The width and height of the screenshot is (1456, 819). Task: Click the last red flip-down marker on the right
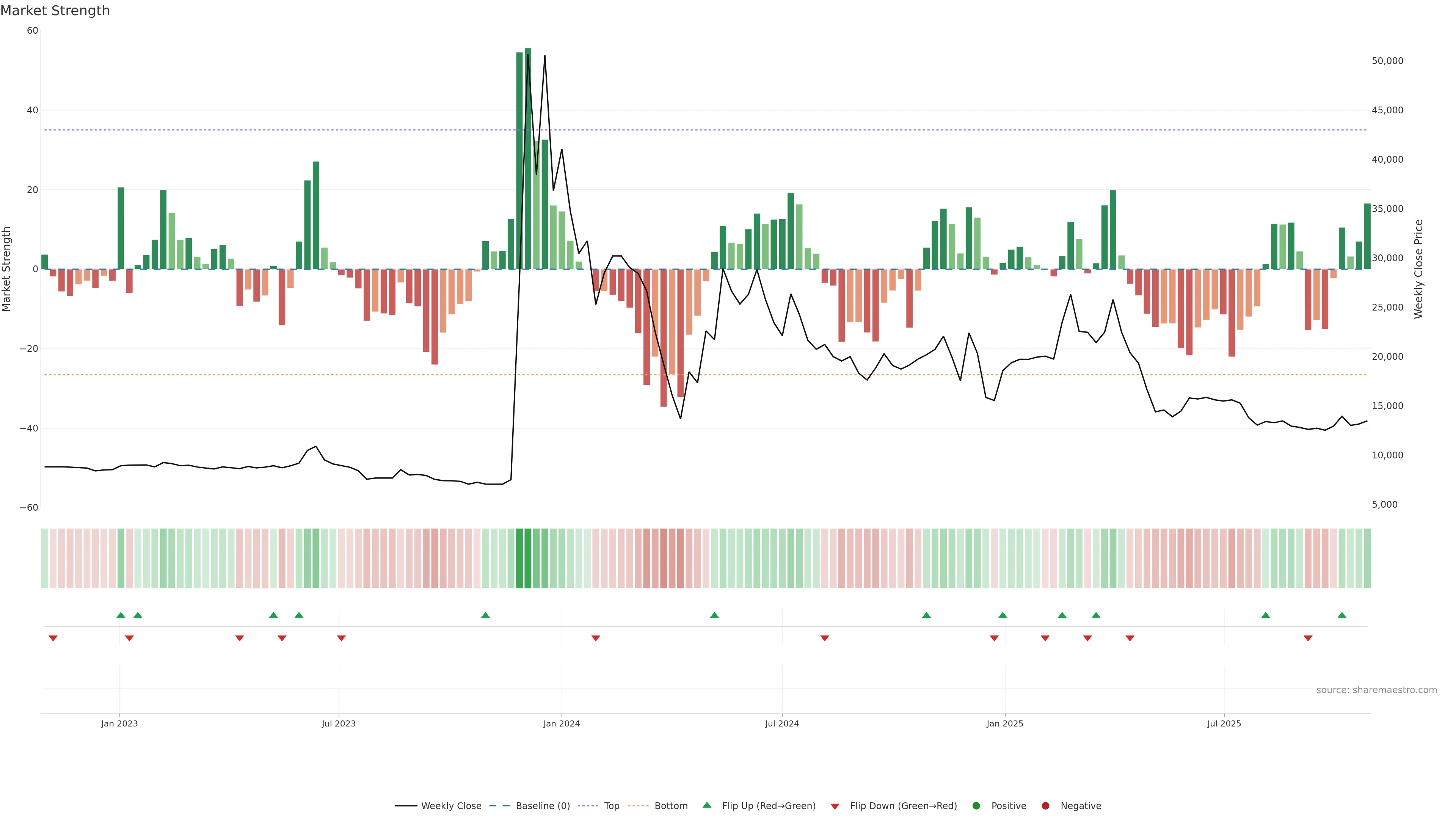[x=1308, y=638]
